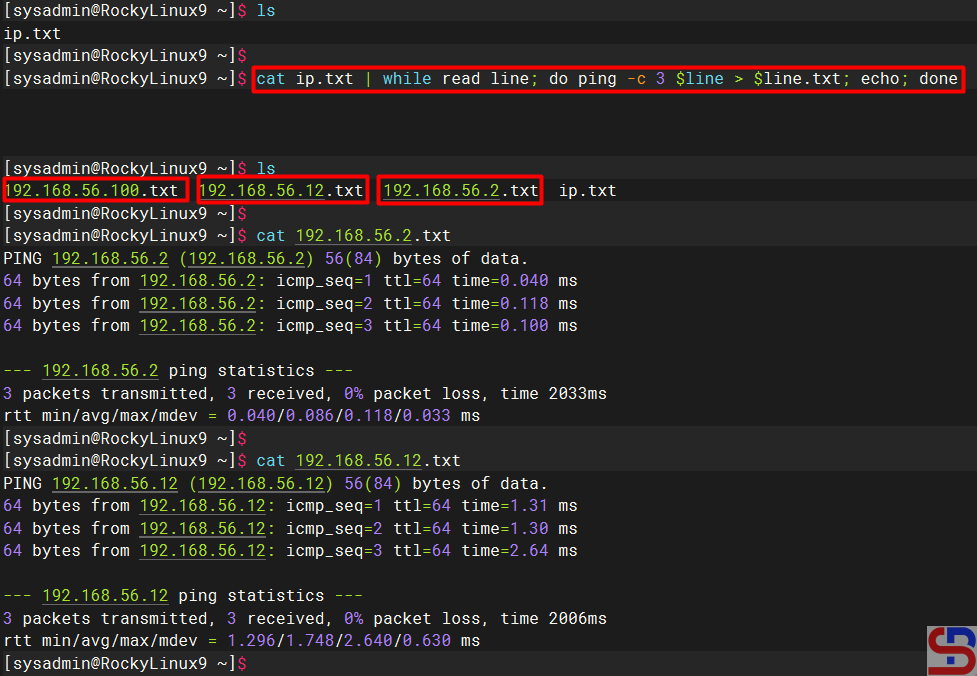Click the '192.168.56.2 ping statistics' heading
Screen dimensions: 977x676
tap(174, 371)
